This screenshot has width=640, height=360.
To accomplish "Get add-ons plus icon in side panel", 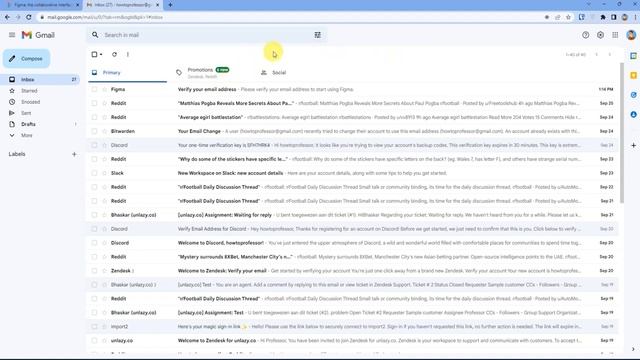I will pos(633,145).
